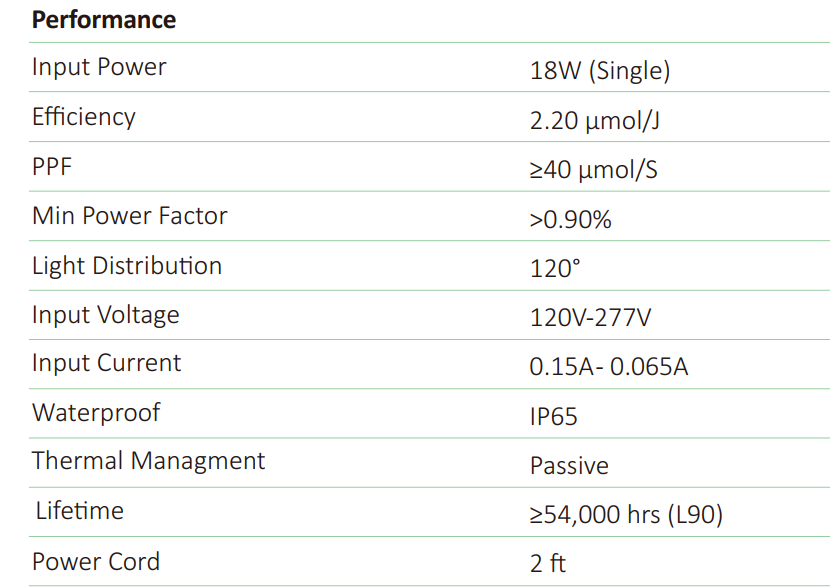The height and width of the screenshot is (588, 830).
Task: Select the Input Voltage label
Action: (x=106, y=315)
